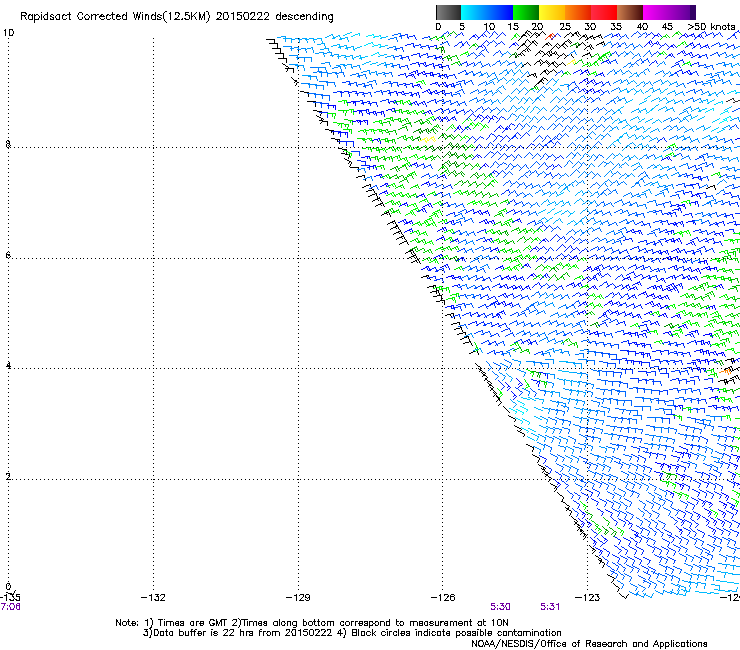Click the legend tick label 25
The height and width of the screenshot is (650, 740).
[565, 27]
